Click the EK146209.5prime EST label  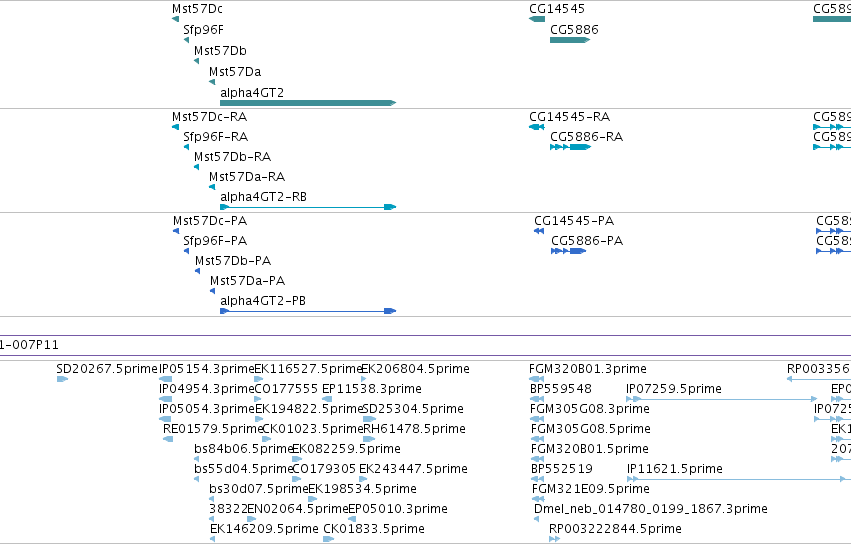coord(264,529)
